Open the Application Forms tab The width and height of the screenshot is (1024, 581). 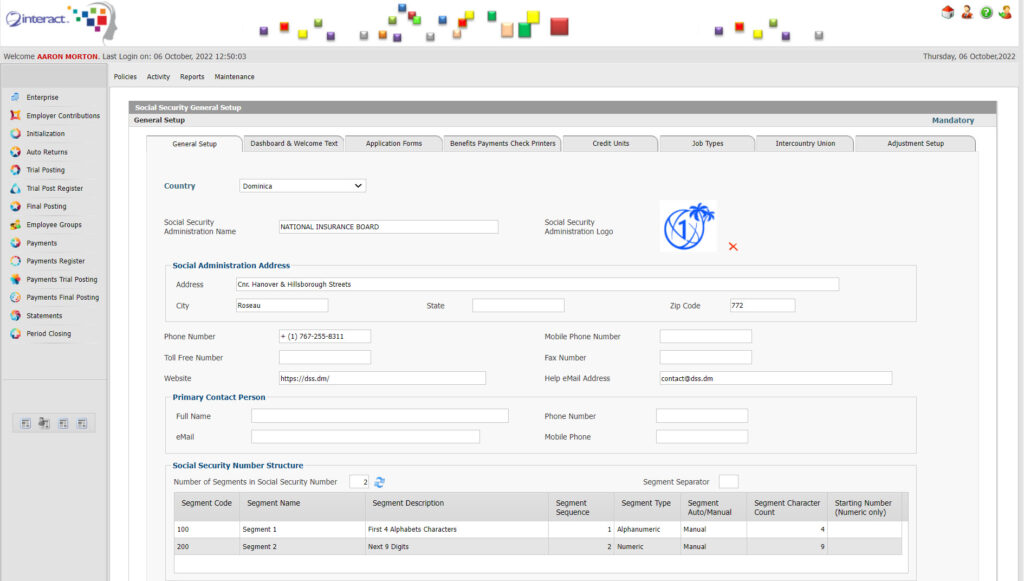394,144
